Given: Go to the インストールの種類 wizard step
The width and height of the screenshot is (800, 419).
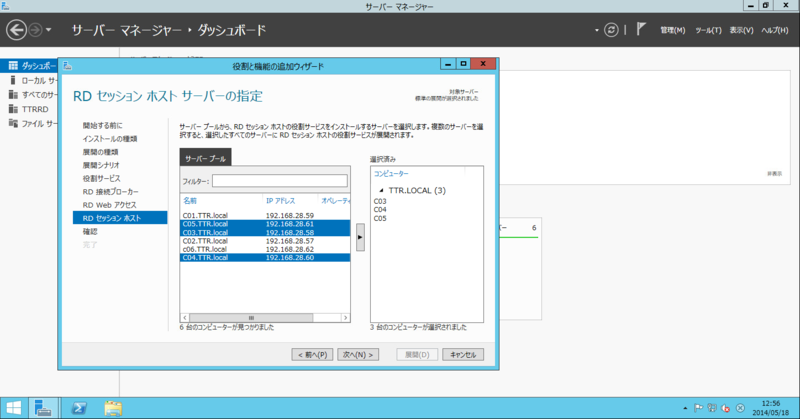Looking at the screenshot, I should pyautogui.click(x=110, y=139).
